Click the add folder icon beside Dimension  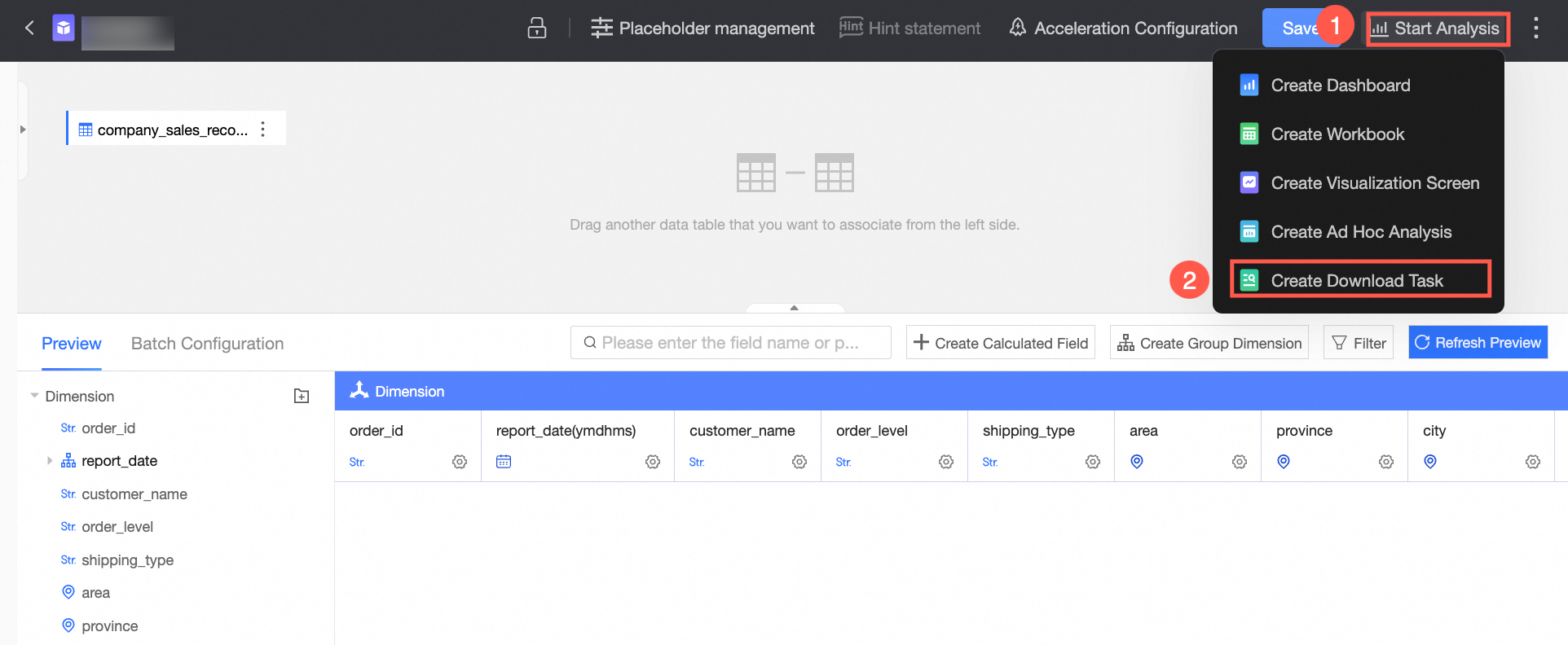[302, 396]
